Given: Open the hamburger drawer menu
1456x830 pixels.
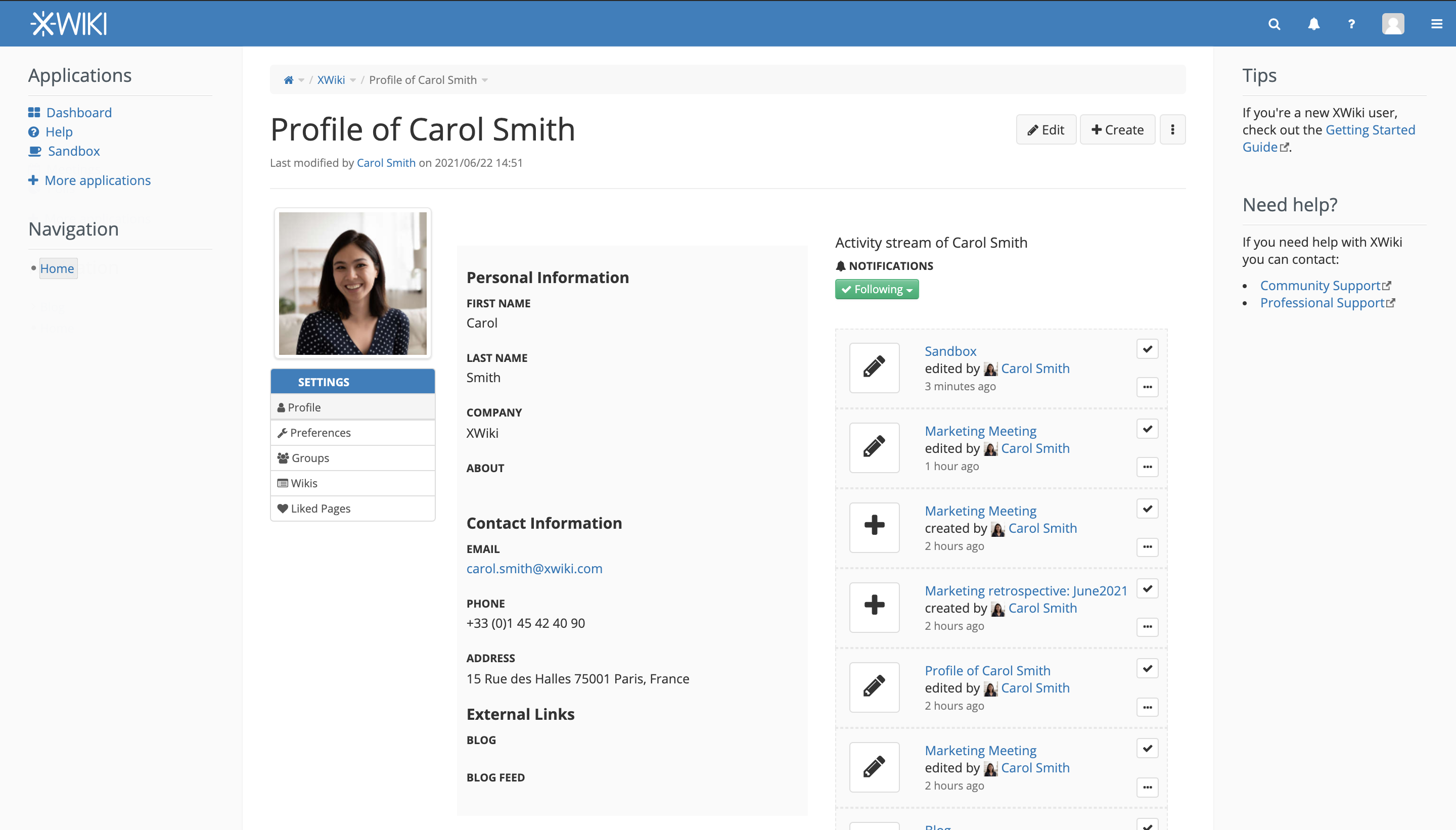Looking at the screenshot, I should (x=1436, y=24).
